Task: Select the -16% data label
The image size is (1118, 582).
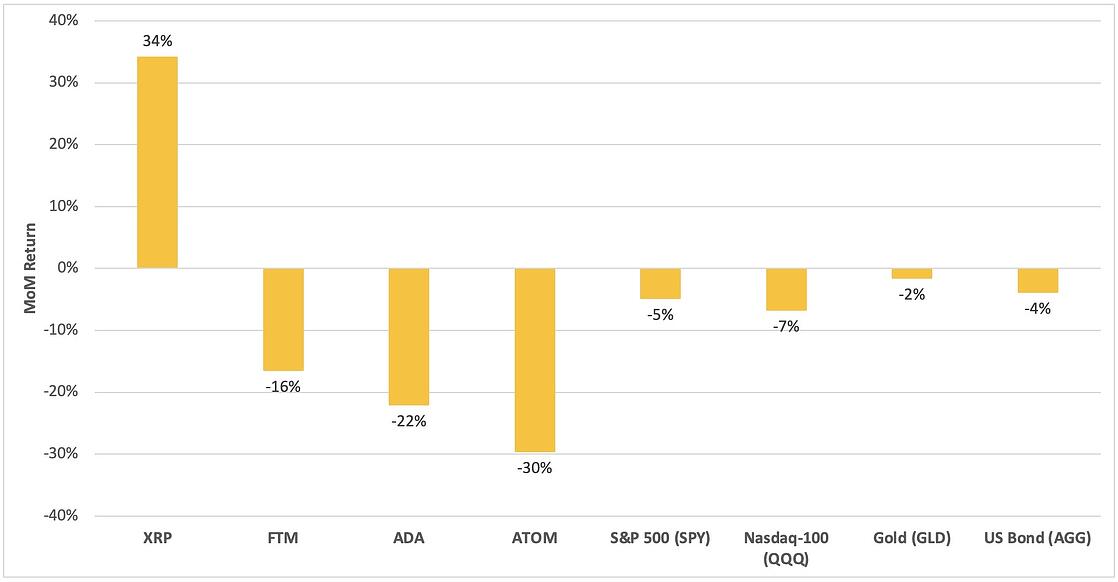Action: point(283,387)
